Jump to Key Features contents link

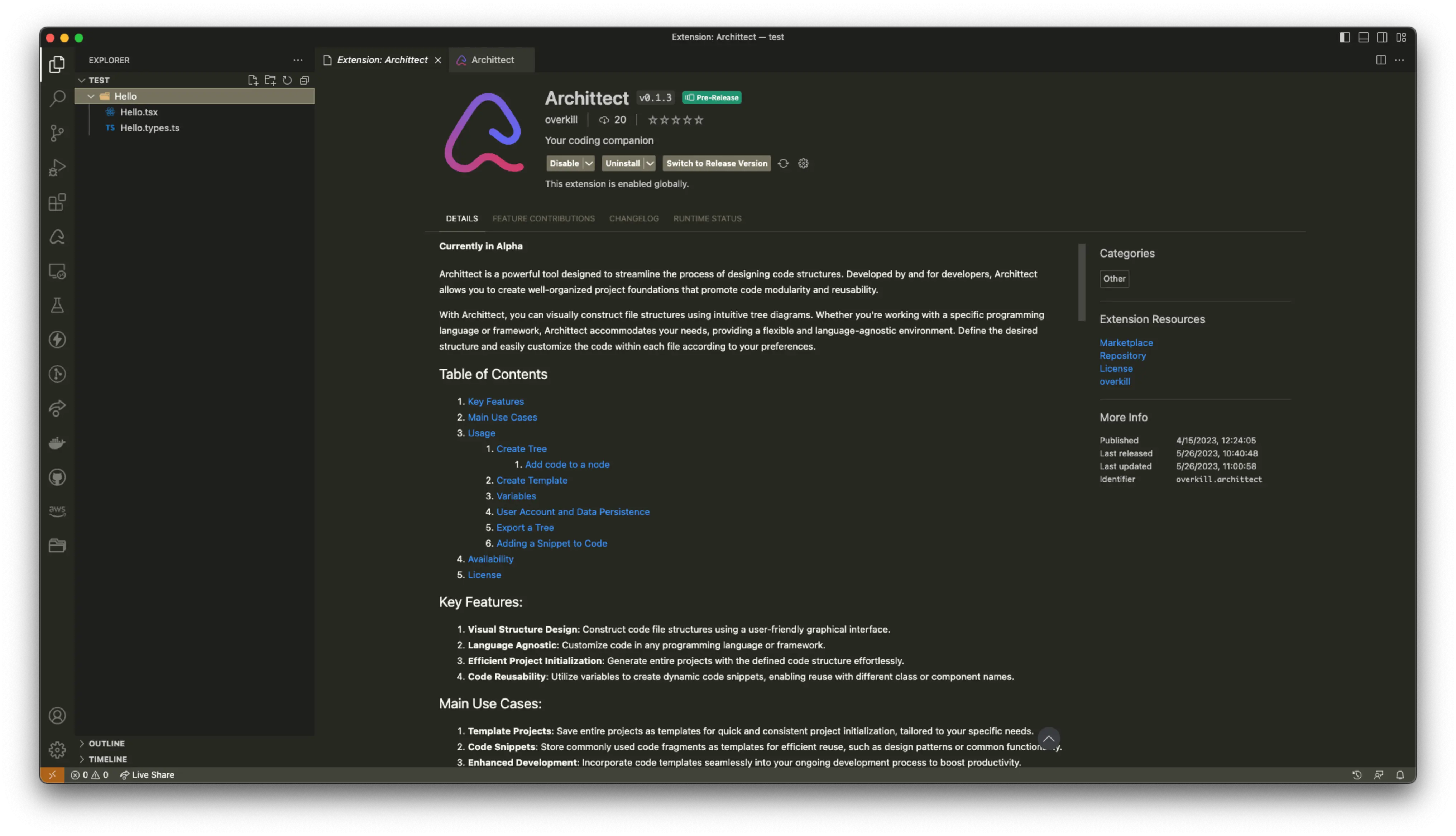495,402
